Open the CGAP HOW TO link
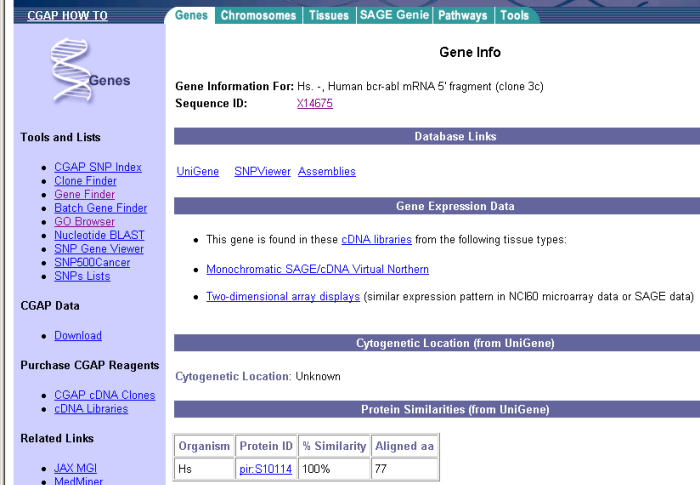 [x=67, y=16]
